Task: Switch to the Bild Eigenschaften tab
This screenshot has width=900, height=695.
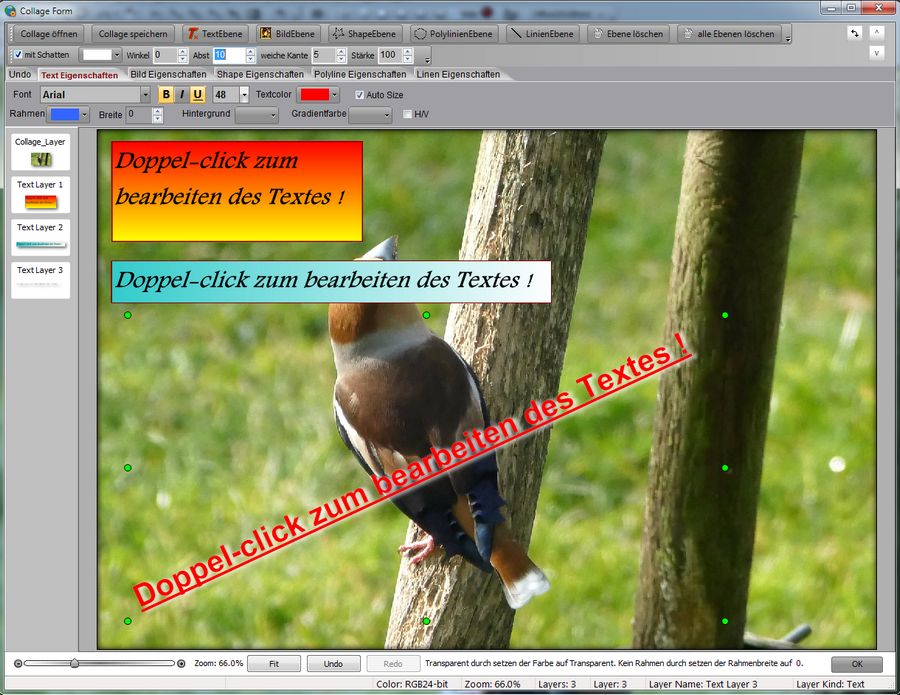Action: click(168, 74)
